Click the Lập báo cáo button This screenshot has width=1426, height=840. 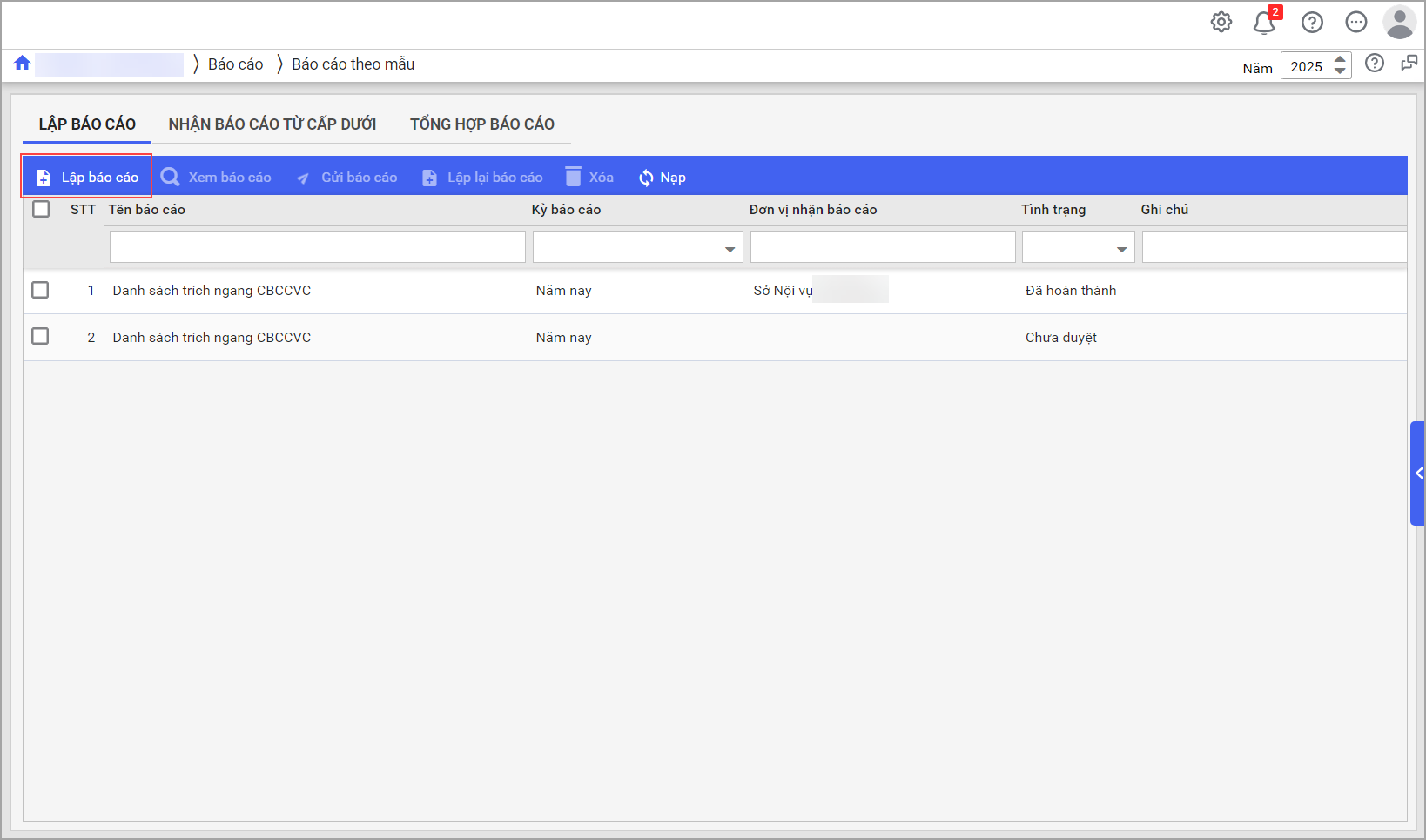pos(87,177)
